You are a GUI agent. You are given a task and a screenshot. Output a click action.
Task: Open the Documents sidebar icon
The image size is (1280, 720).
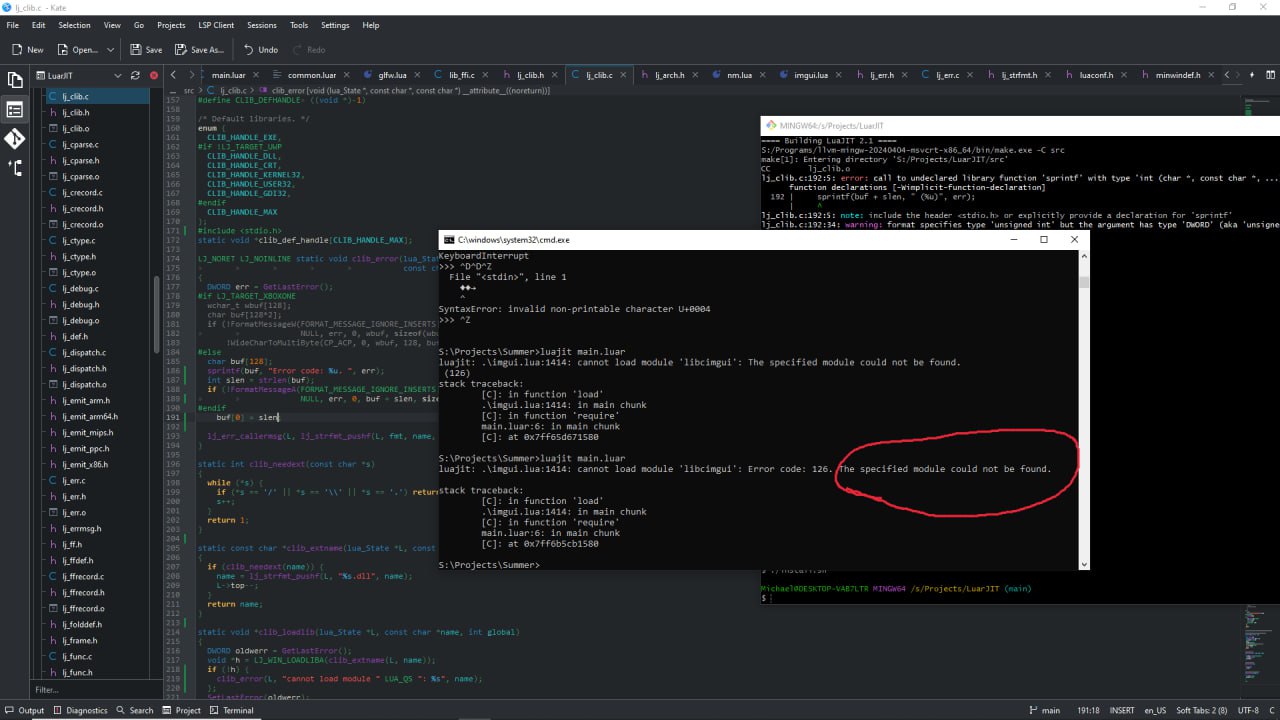point(15,79)
